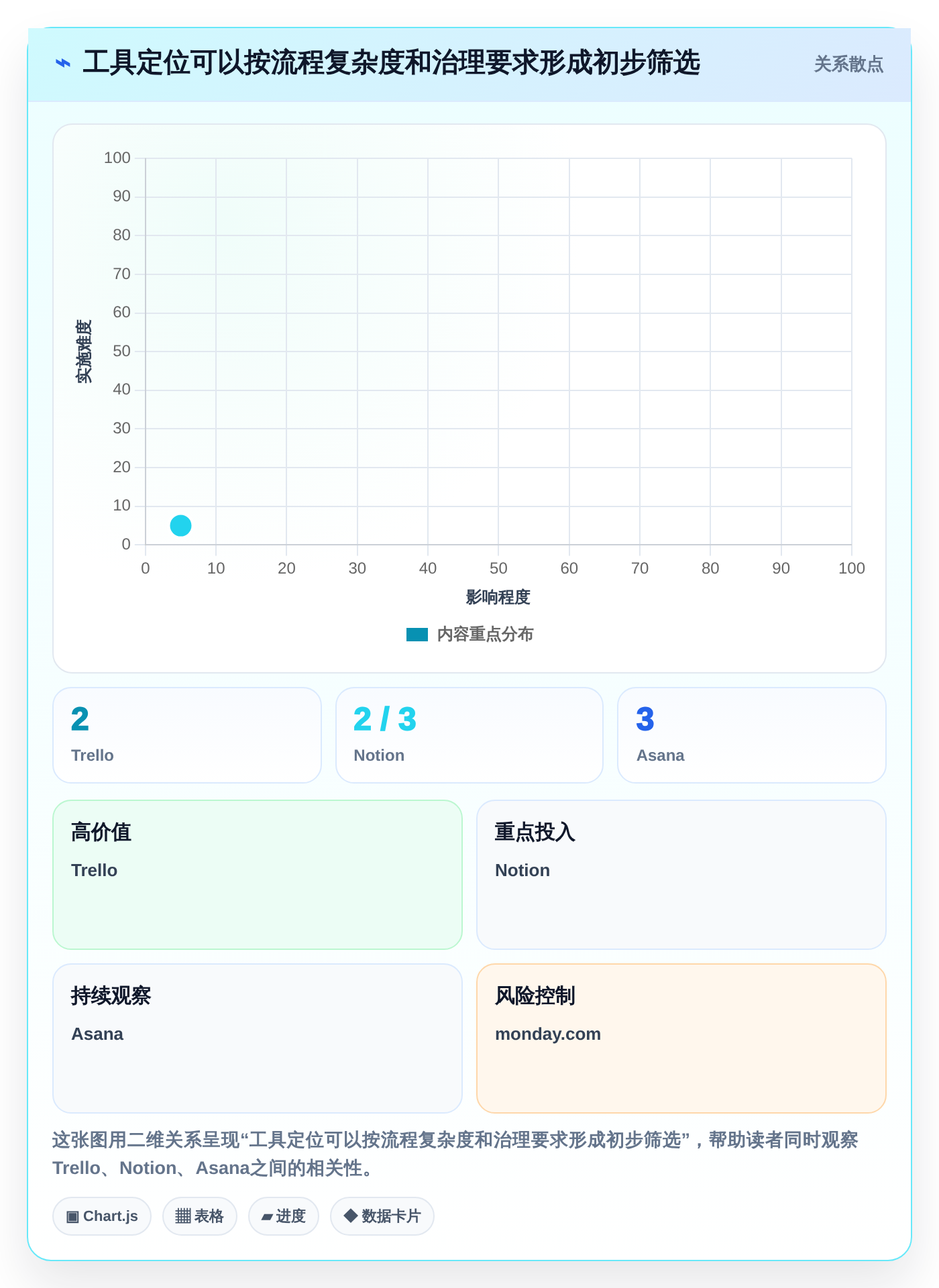The width and height of the screenshot is (939, 1288).
Task: Click the main heading 工具定位可以按流程复杂度
Action: (392, 63)
